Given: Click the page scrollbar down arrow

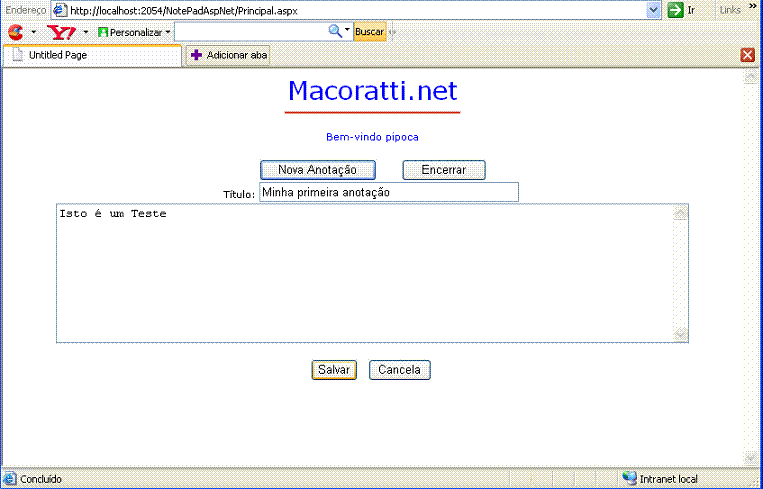Looking at the screenshot, I should pyautogui.click(x=750, y=457).
